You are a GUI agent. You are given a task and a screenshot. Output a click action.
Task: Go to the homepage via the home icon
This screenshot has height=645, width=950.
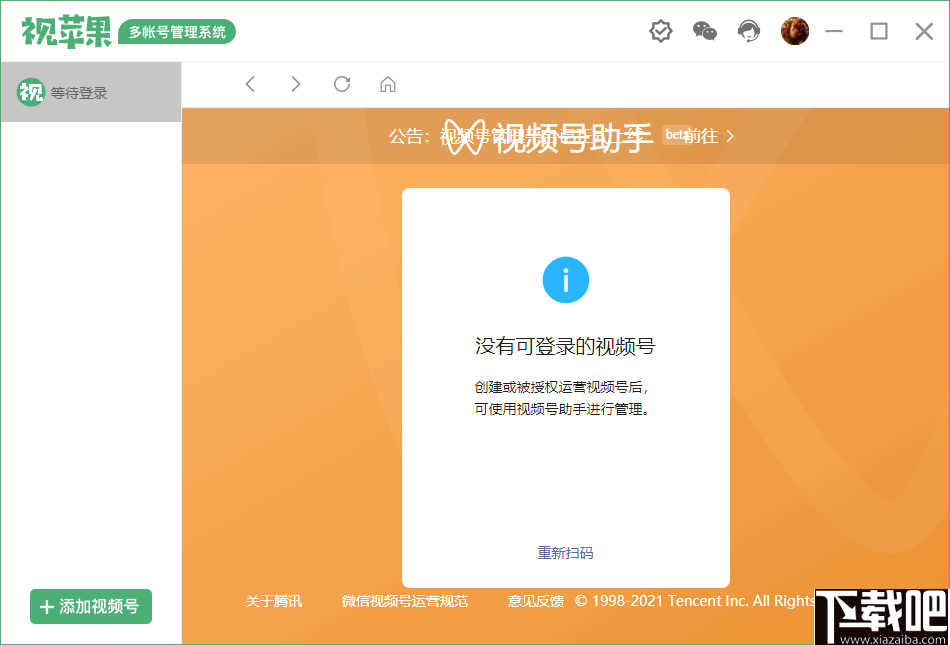click(388, 84)
